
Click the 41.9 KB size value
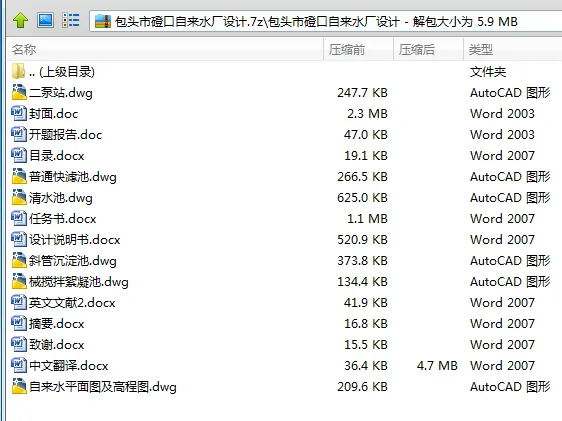[x=366, y=303]
